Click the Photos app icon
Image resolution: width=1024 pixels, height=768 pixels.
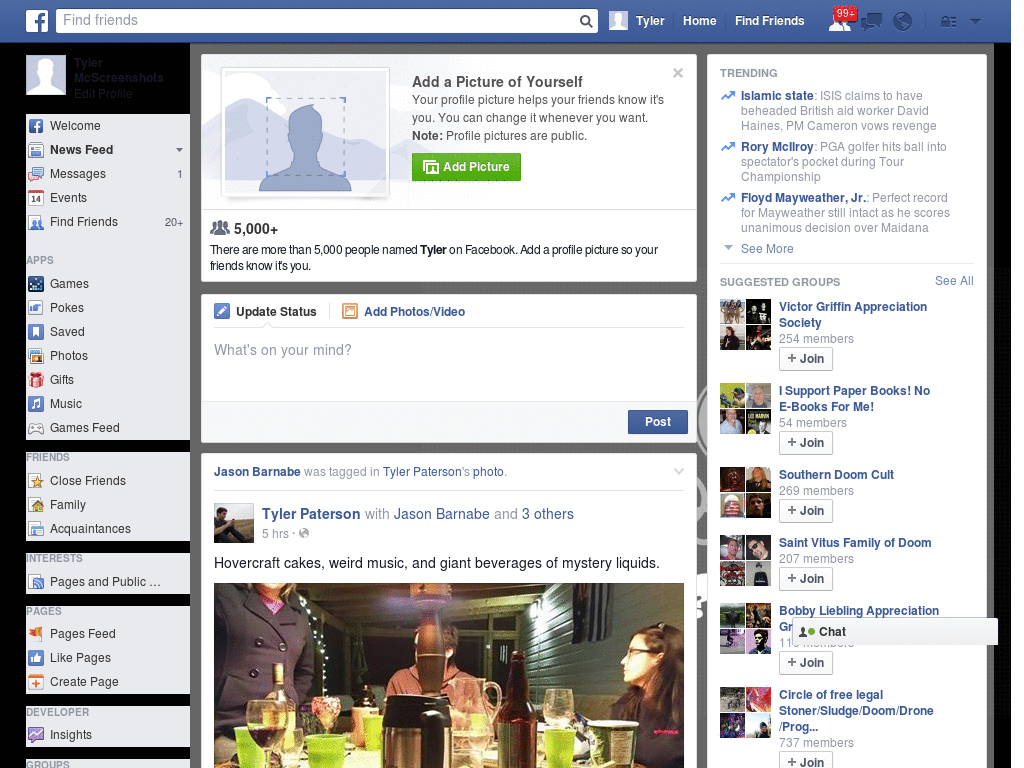point(36,356)
